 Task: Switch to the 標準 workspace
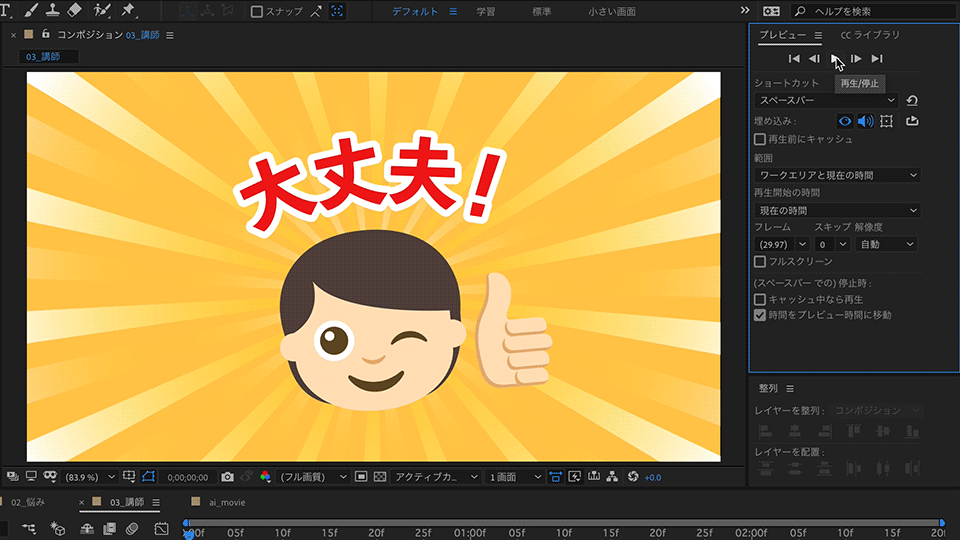(x=541, y=12)
